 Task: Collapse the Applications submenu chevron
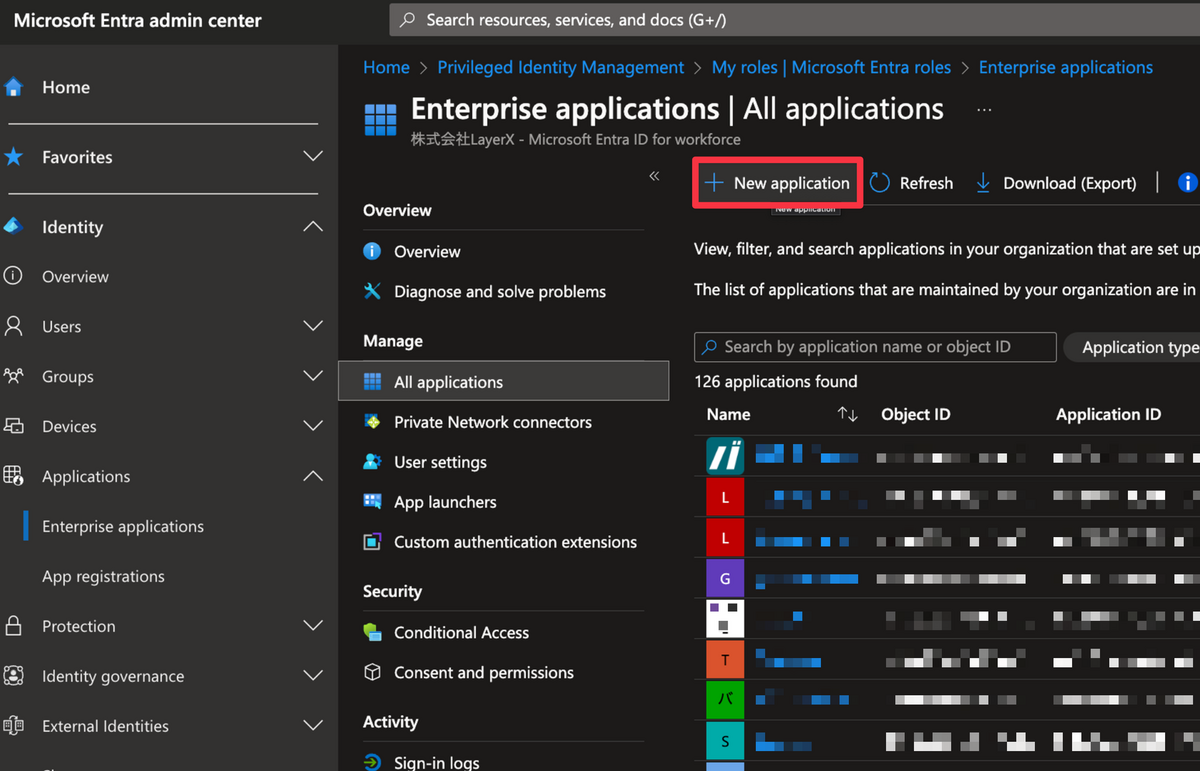(313, 476)
